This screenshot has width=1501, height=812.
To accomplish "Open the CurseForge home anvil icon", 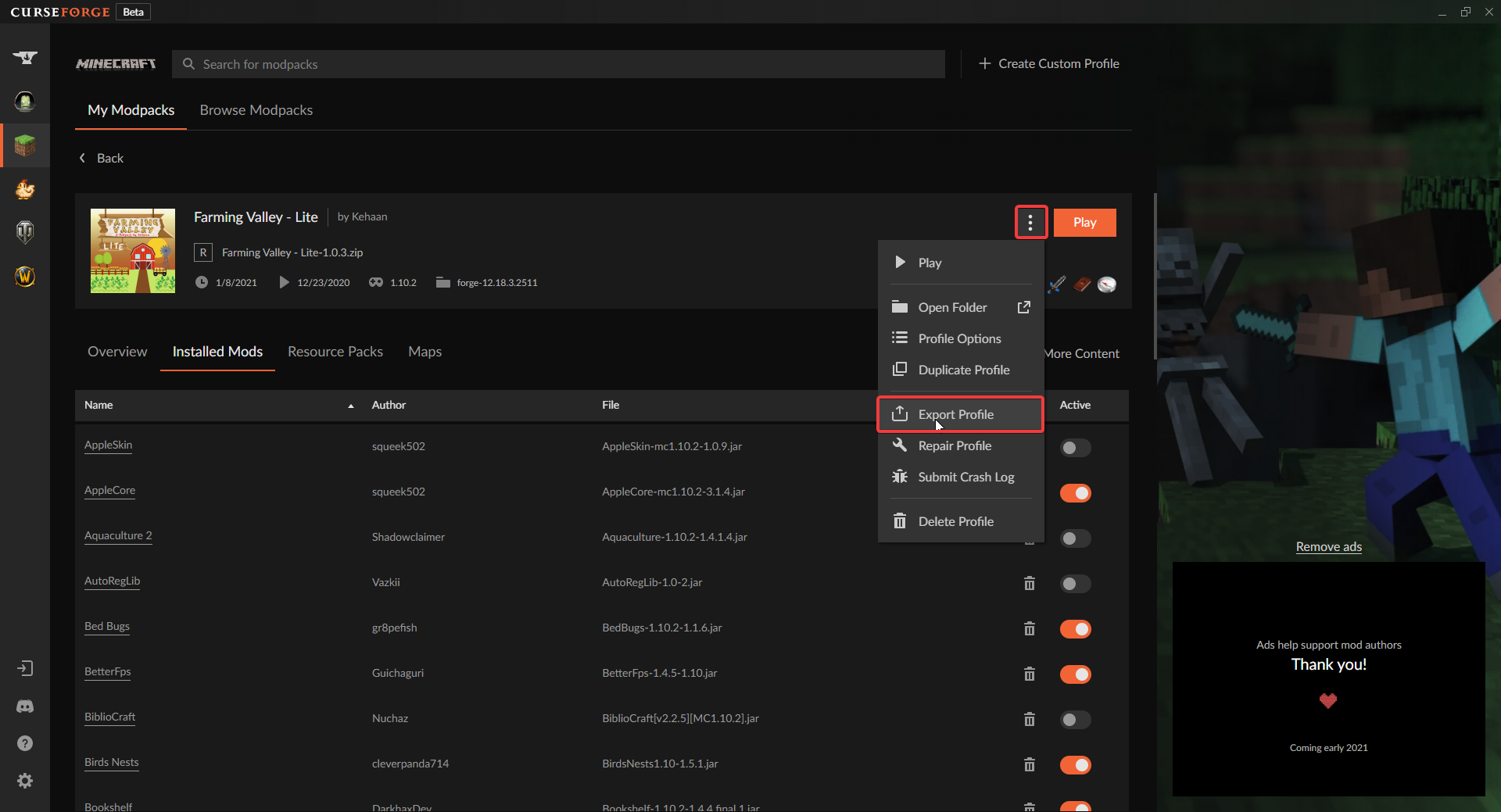I will pyautogui.click(x=25, y=58).
